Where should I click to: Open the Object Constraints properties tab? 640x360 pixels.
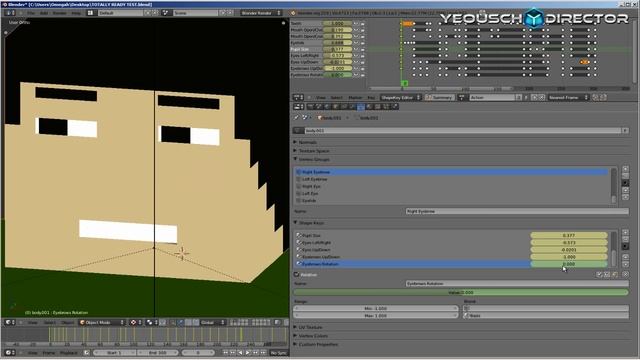(344, 107)
